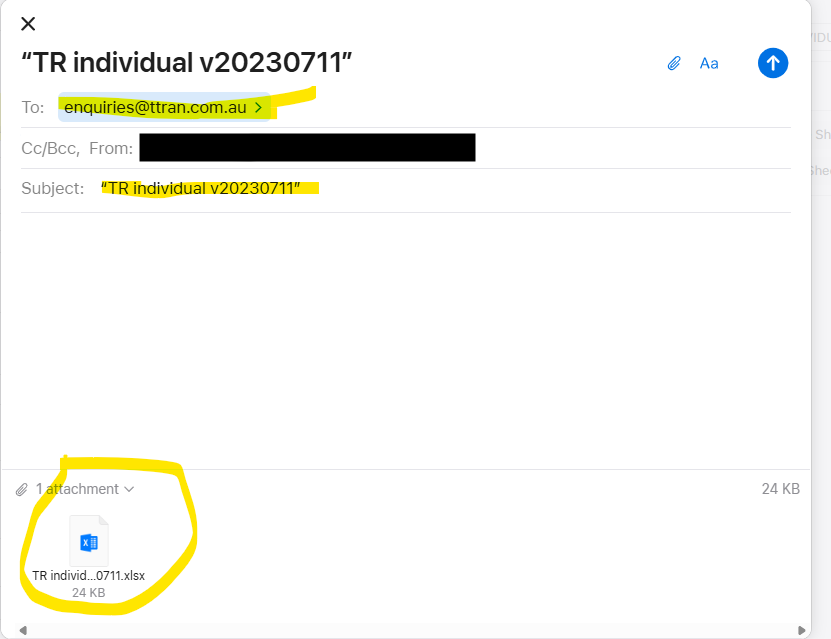831x639 pixels.
Task: Click the To: field label
Action: point(33,108)
